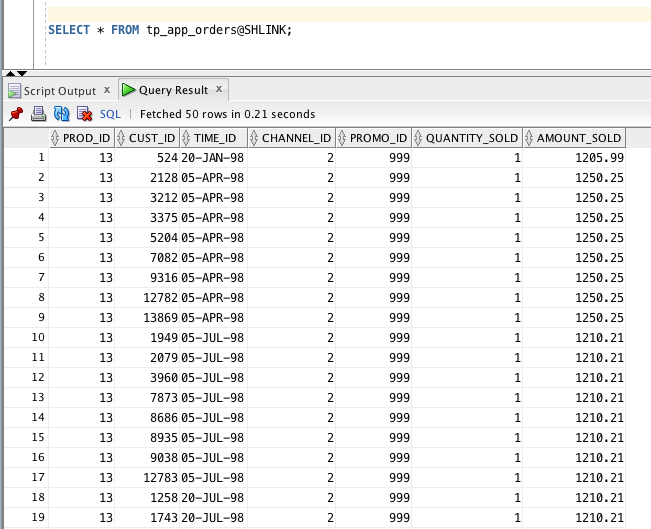
Task: Sort by the CUST_ID column header
Action: click(152, 138)
